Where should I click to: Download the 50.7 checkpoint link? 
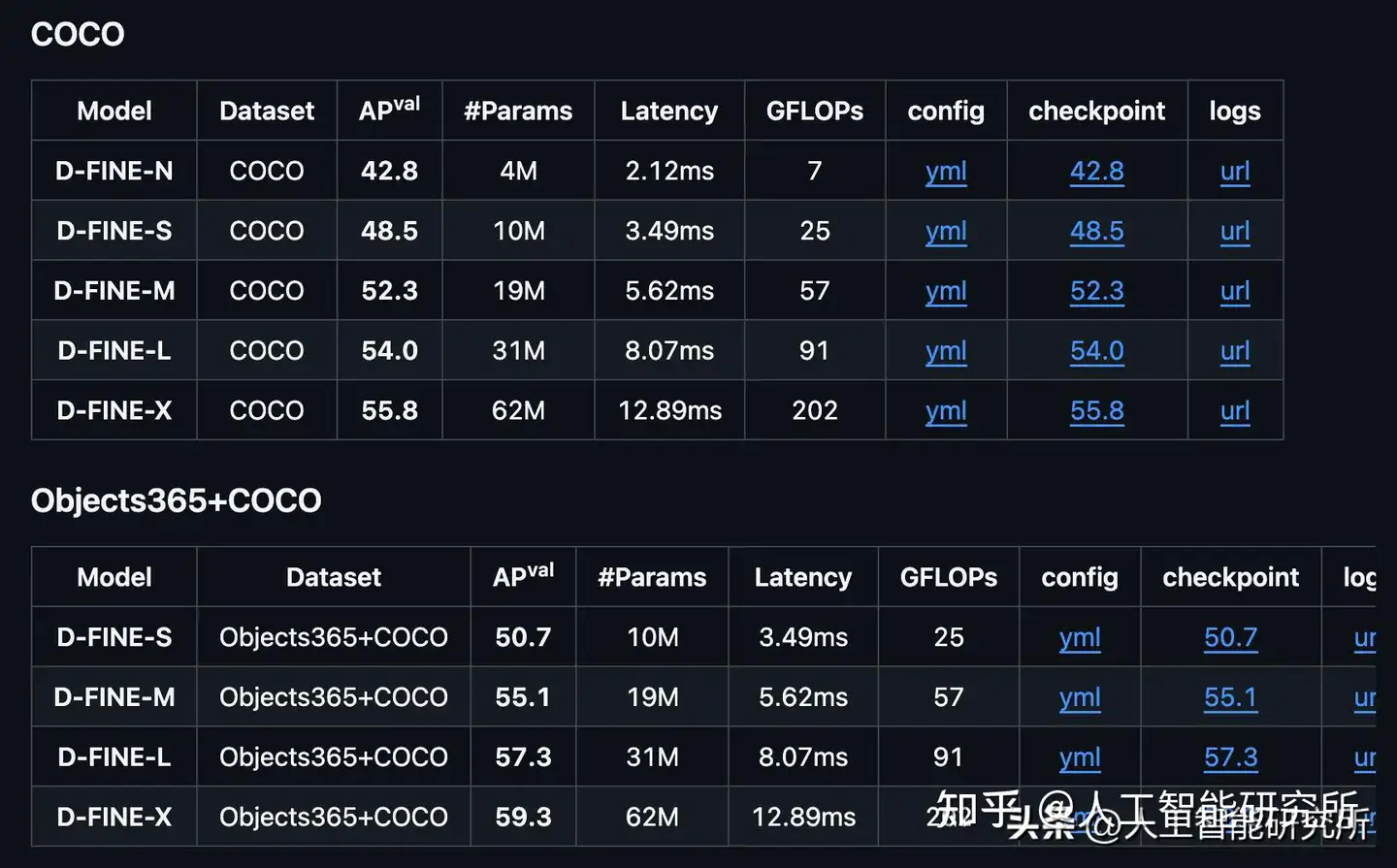point(1231,637)
